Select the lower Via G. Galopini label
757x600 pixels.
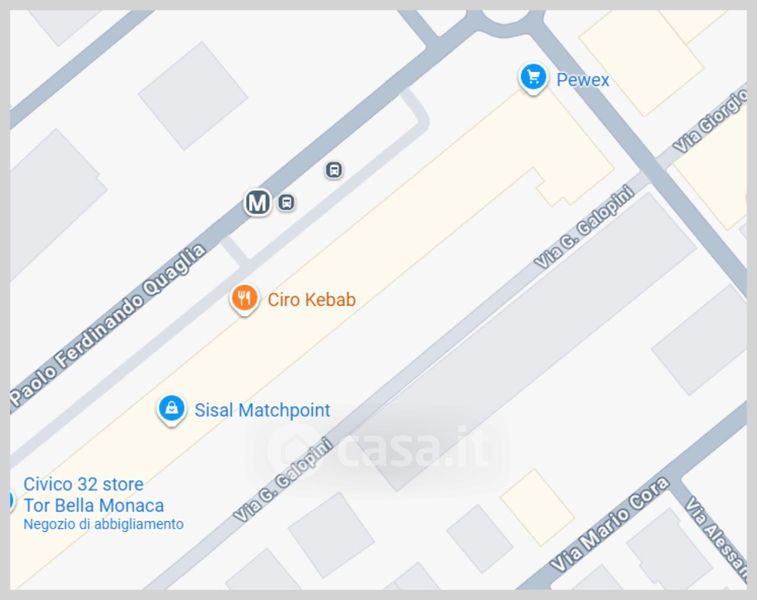coord(283,479)
